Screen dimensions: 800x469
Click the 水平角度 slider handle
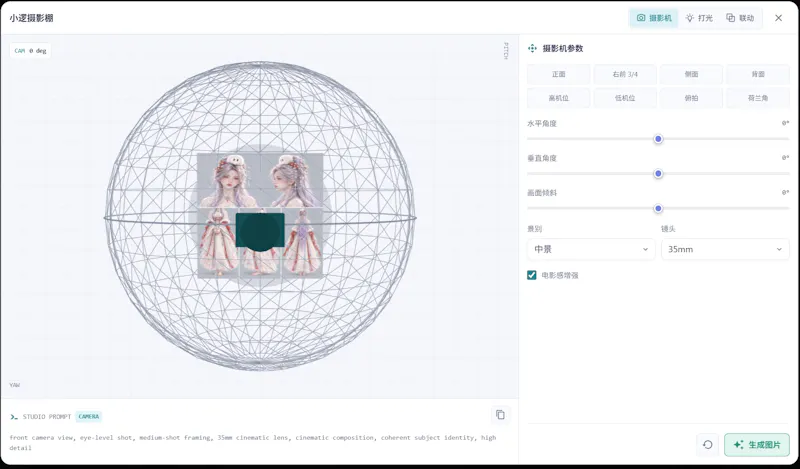[x=658, y=139]
